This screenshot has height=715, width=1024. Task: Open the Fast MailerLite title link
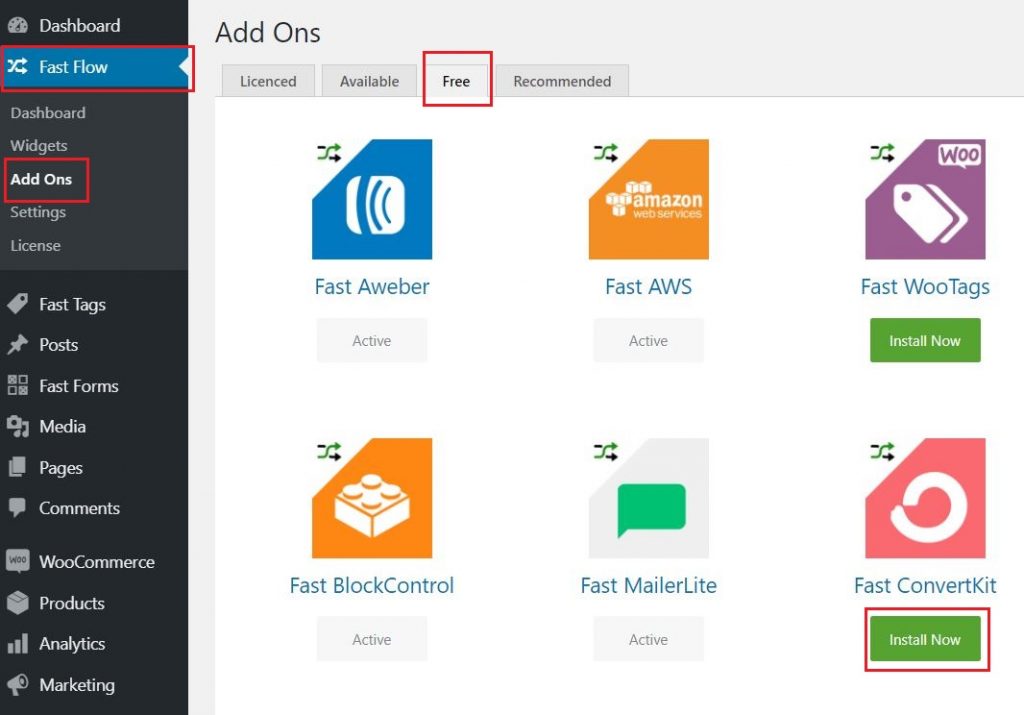[648, 585]
